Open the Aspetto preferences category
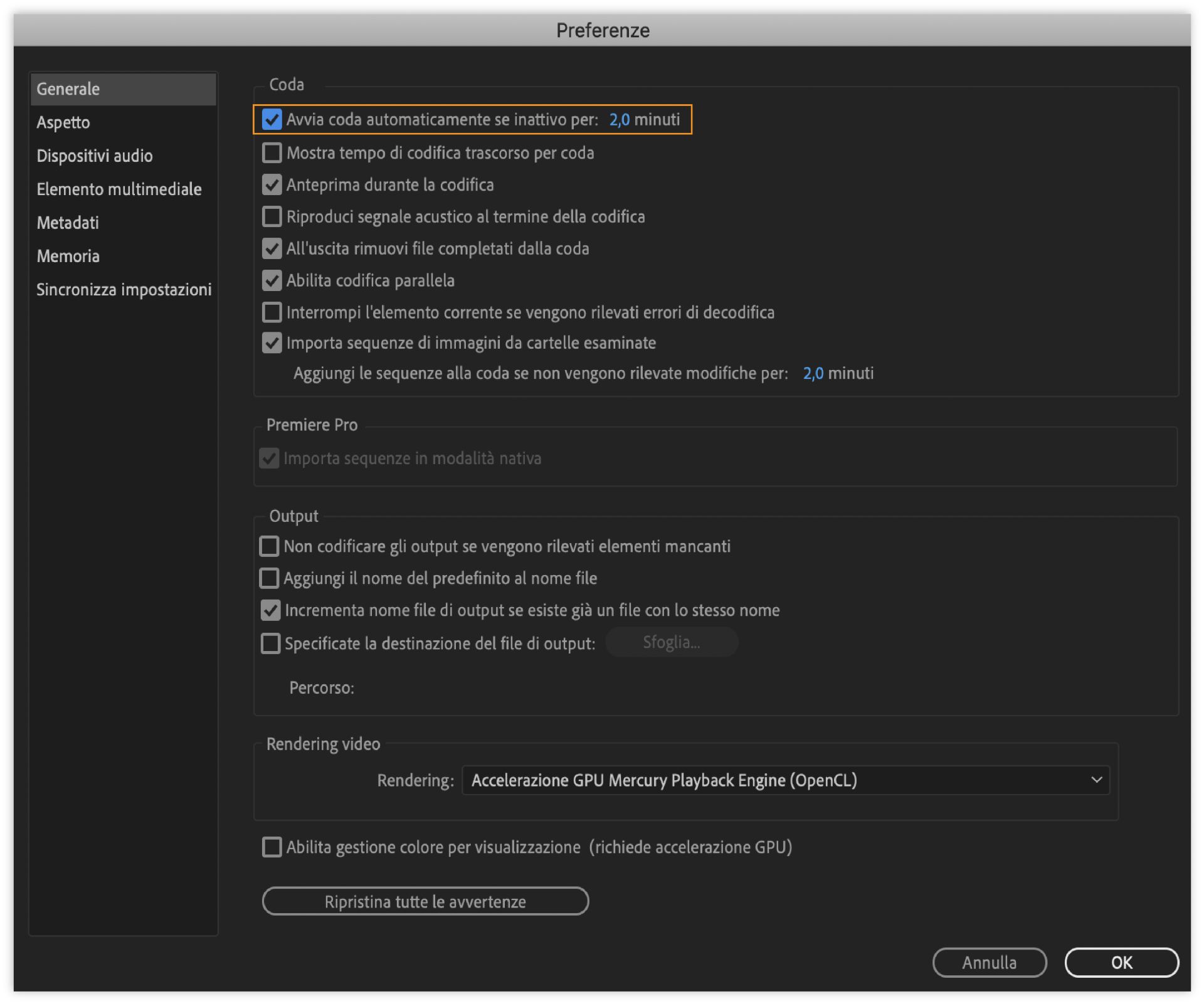This screenshot has width=1204, height=1006. 63,122
